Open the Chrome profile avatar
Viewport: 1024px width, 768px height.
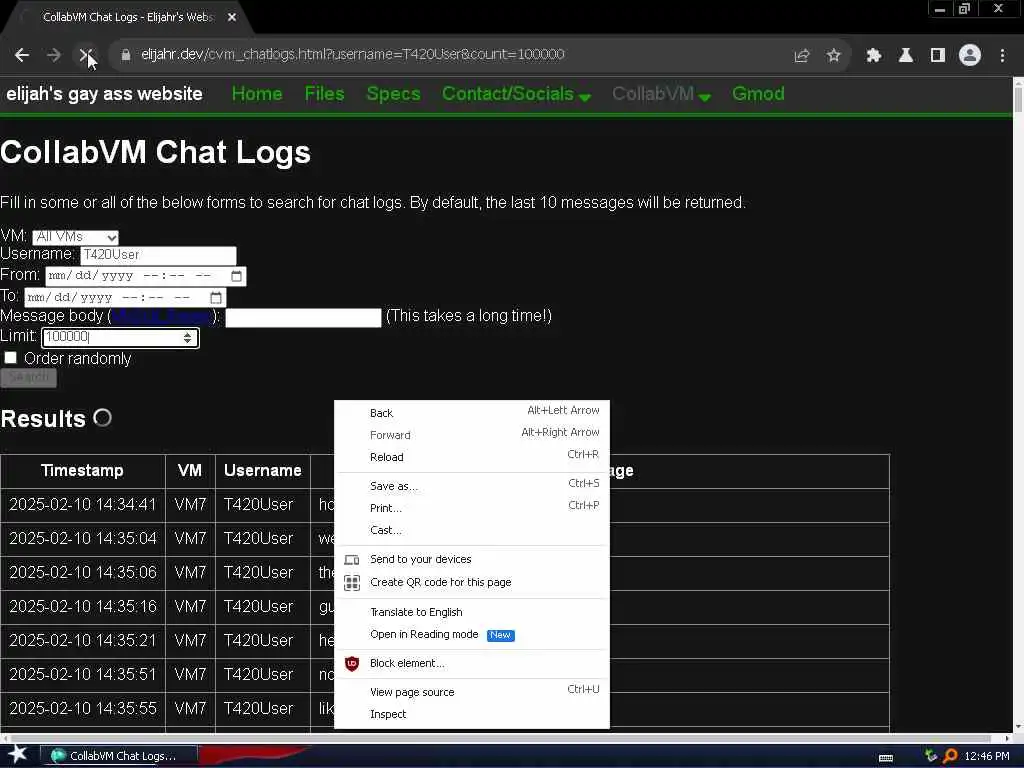click(x=970, y=55)
